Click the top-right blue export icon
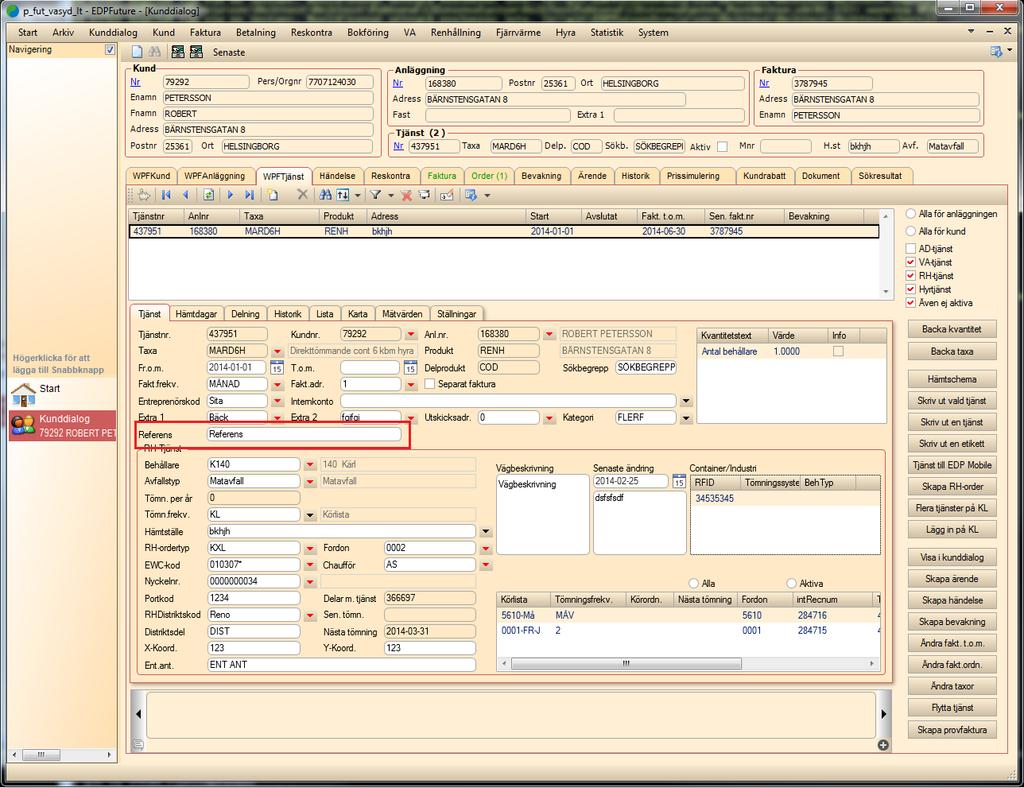The image size is (1024, 788). pos(996,51)
